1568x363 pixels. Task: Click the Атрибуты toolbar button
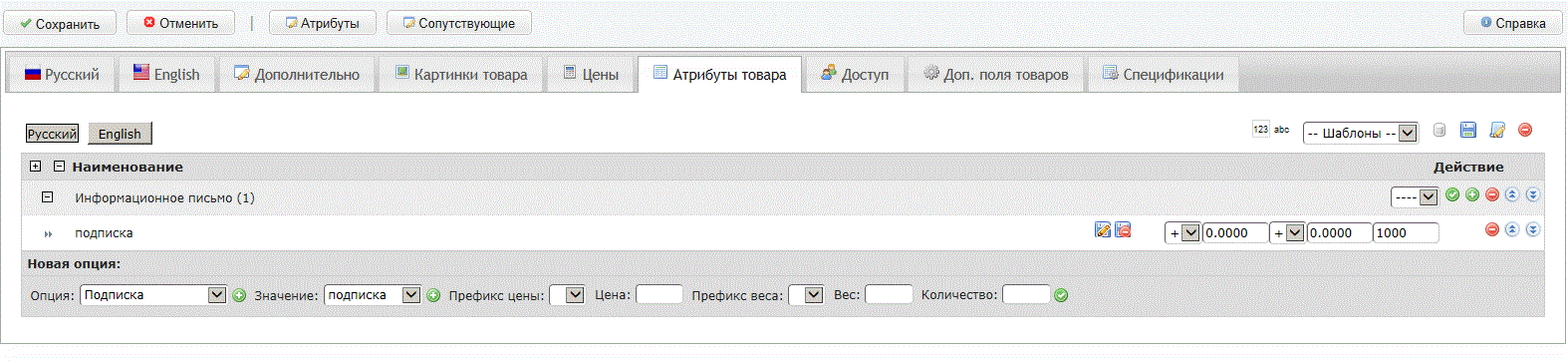pyautogui.click(x=322, y=23)
